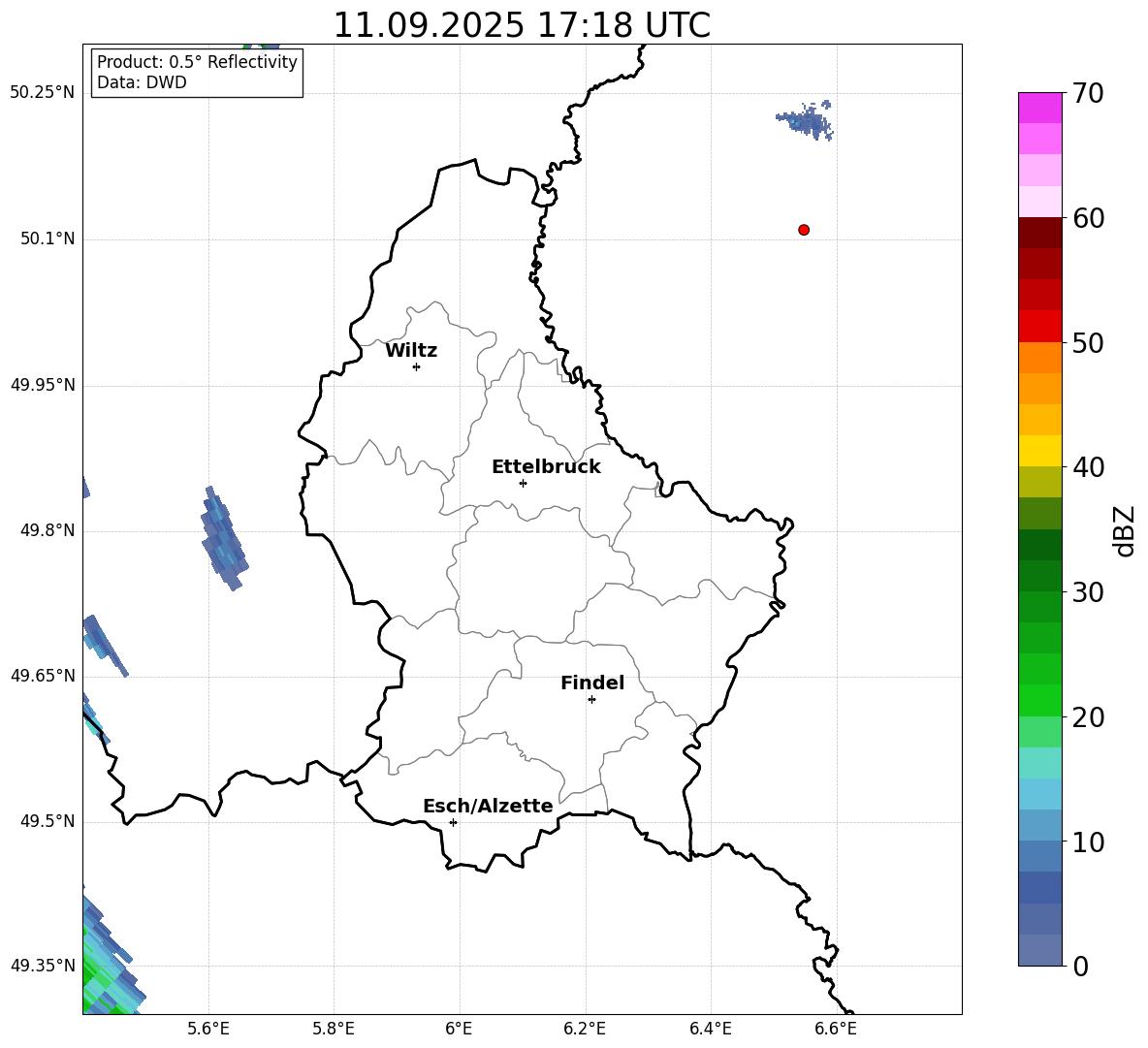Click the 49.5°N latitude label
The image size is (1148, 1048).
coord(48,821)
